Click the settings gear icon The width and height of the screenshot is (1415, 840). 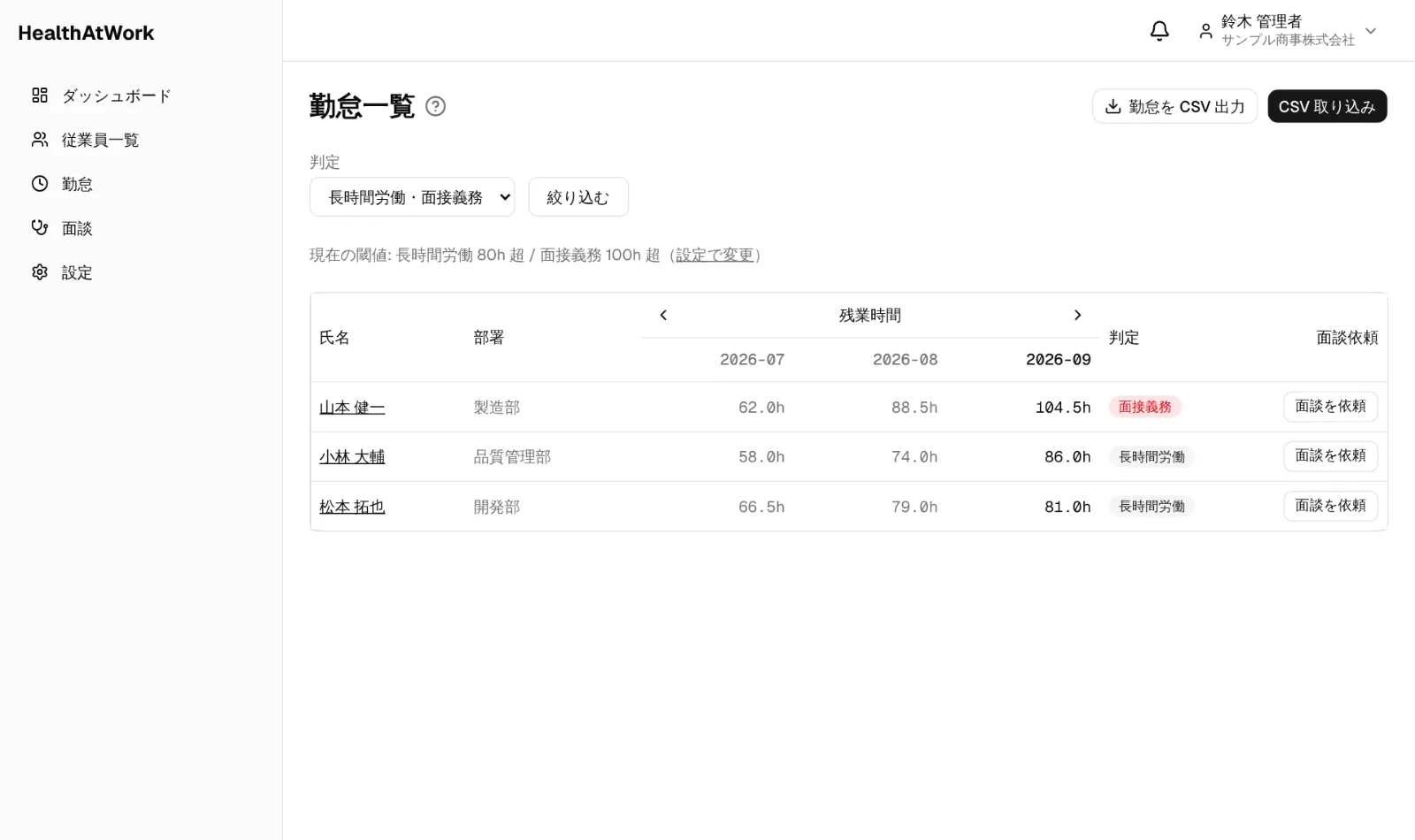click(x=40, y=272)
